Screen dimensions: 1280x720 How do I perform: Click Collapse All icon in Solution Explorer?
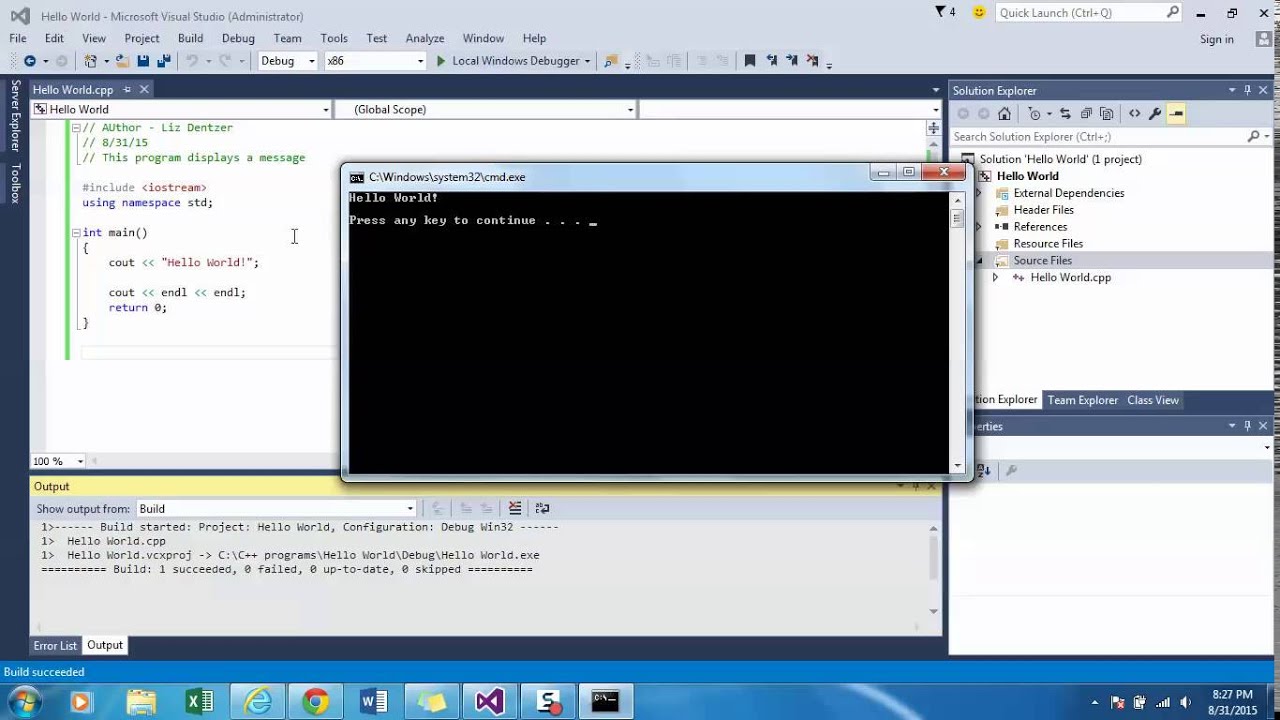point(1086,114)
